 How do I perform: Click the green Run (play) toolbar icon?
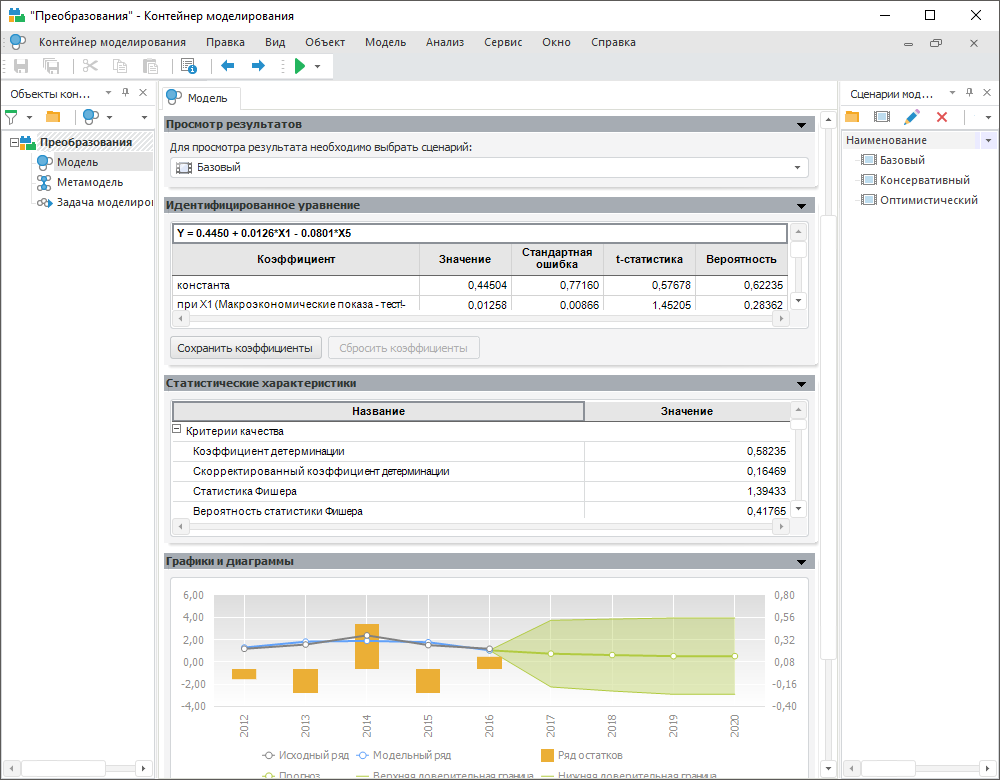[299, 66]
